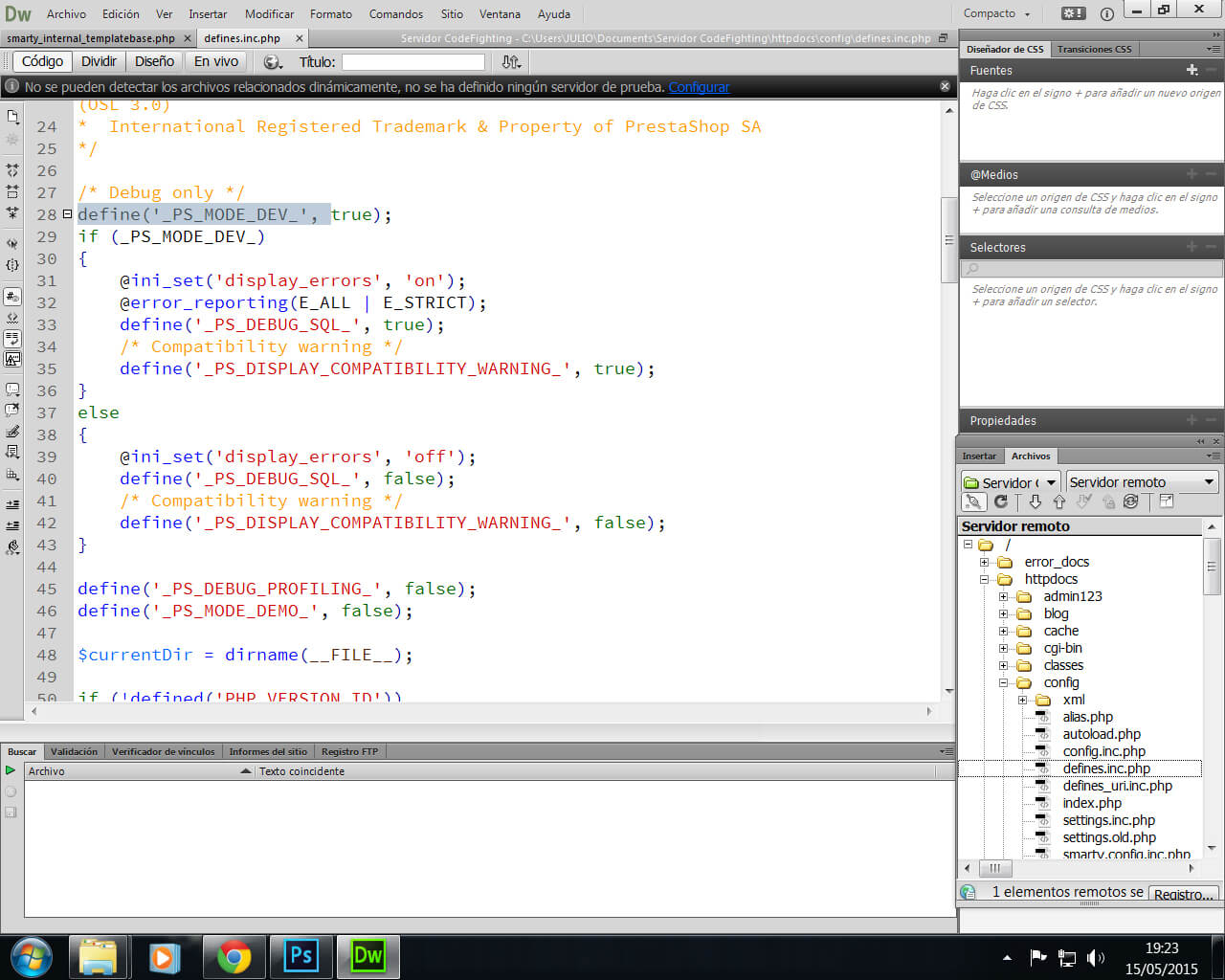Click the Put files up-arrow icon

[1058, 501]
